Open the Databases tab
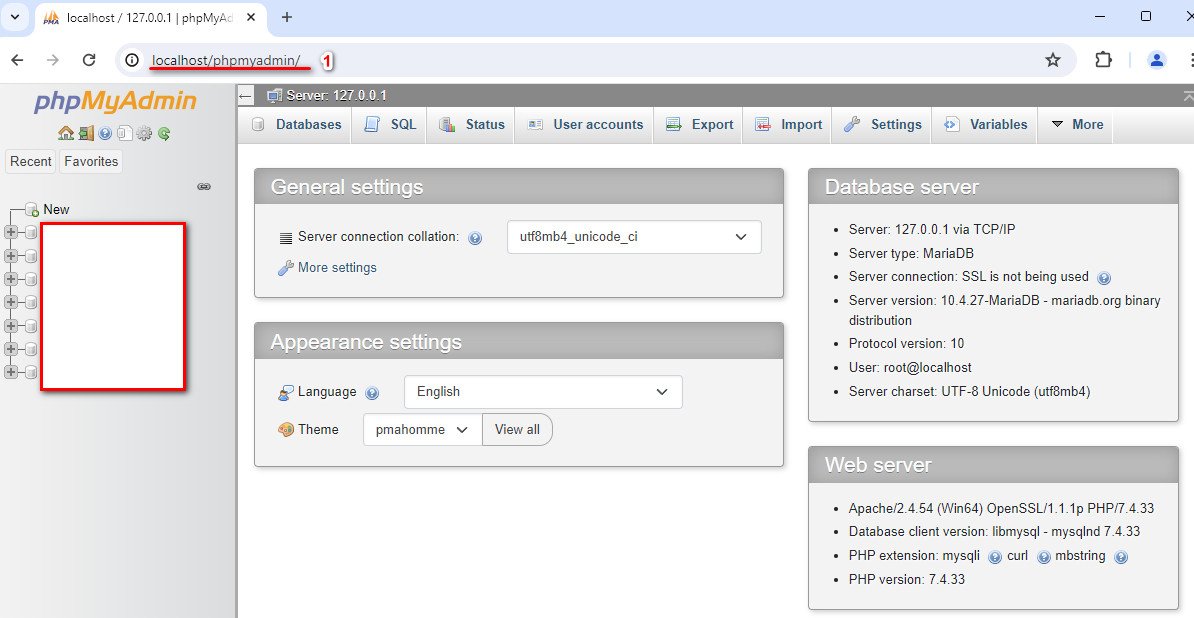This screenshot has width=1194, height=618. (296, 125)
